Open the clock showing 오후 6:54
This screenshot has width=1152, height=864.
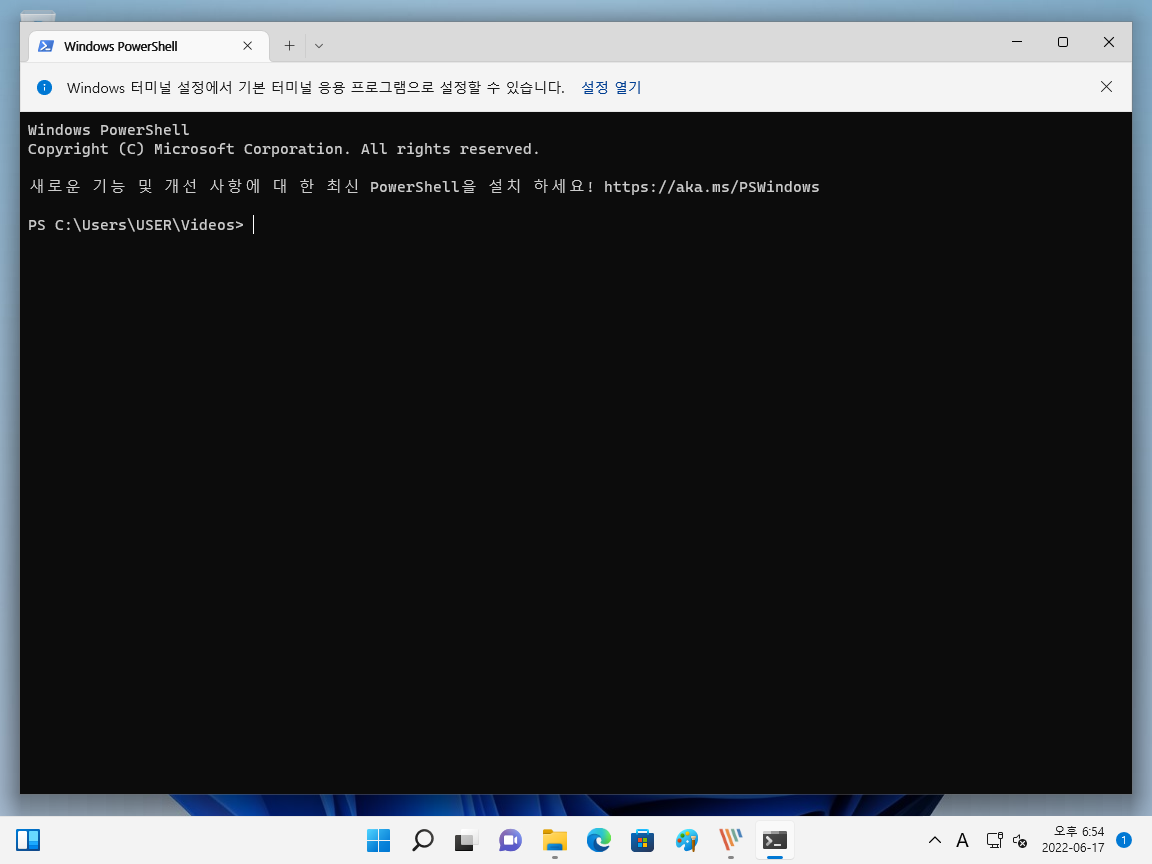pos(1073,840)
